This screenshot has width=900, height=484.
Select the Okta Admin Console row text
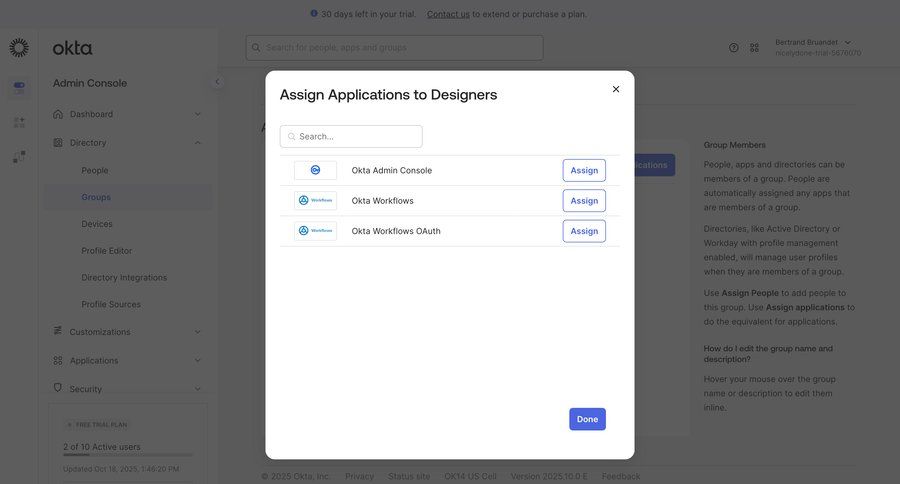point(391,171)
